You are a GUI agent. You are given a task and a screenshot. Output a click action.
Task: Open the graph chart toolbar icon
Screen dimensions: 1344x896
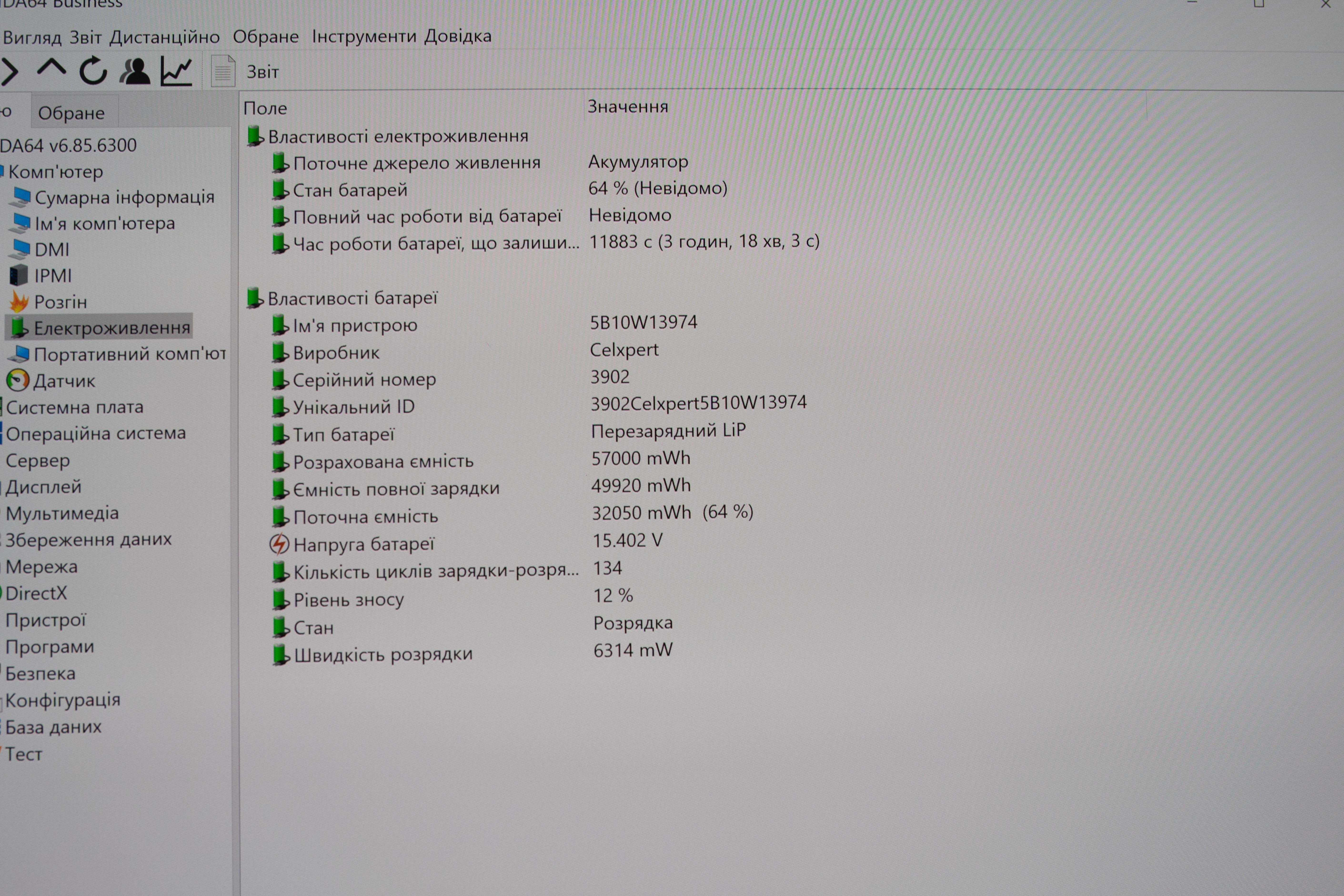click(x=176, y=71)
